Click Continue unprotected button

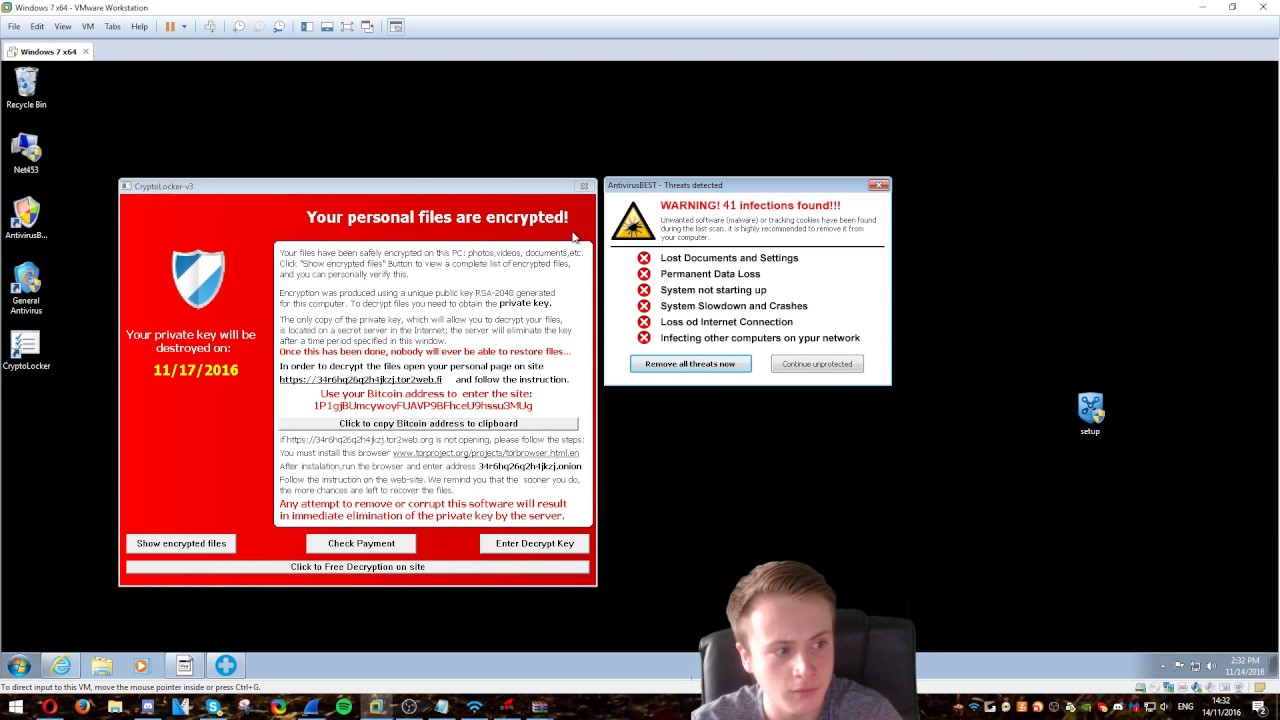817,364
